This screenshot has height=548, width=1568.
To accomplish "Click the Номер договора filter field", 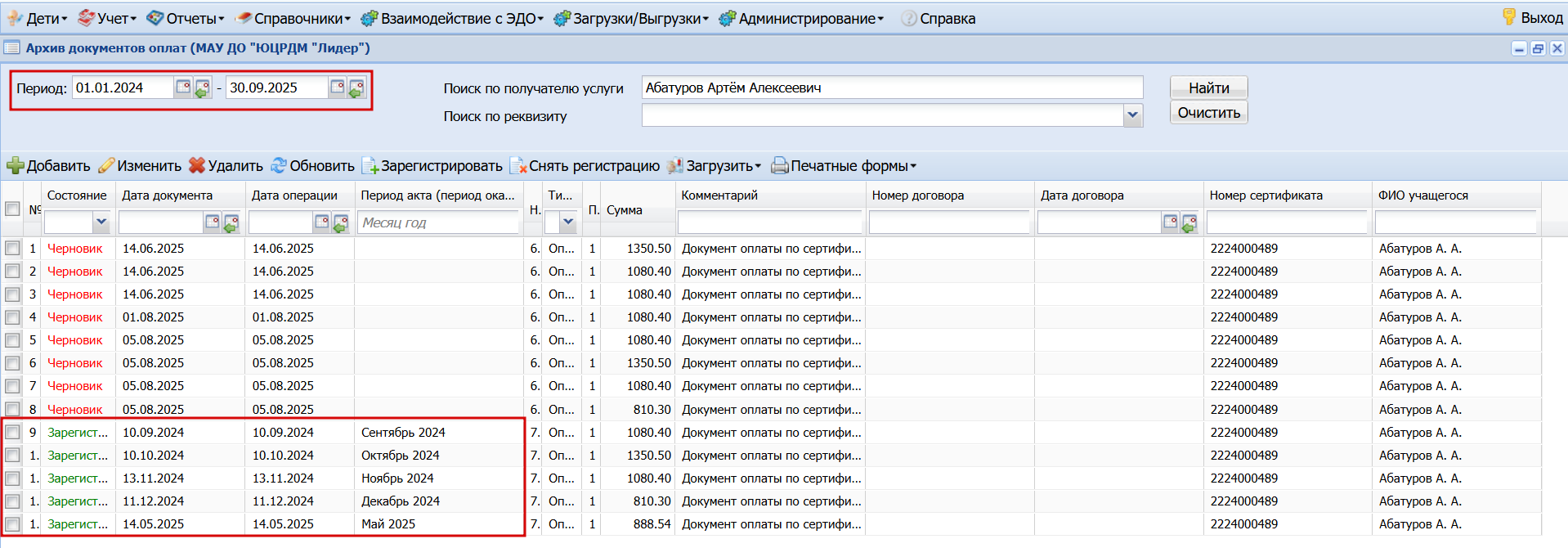I will 949,222.
